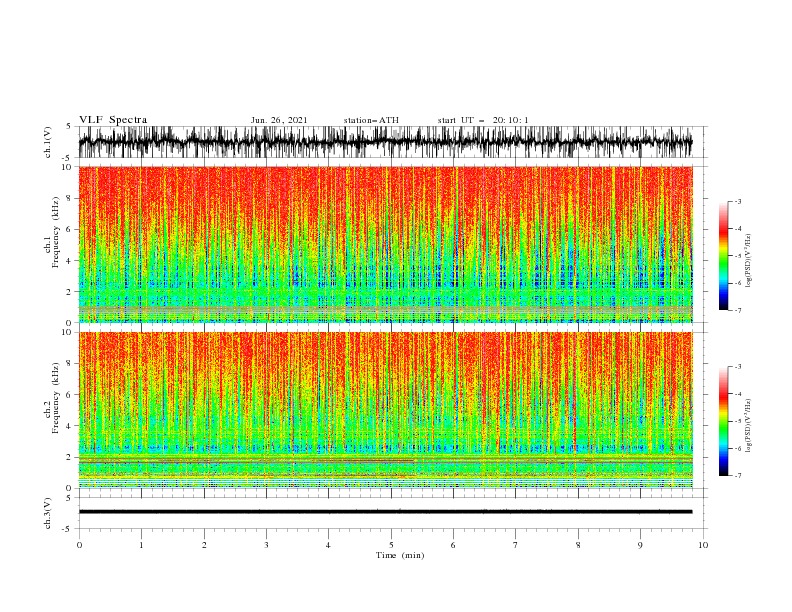The width and height of the screenshot is (792, 612).
Task: Click the "6" kHz tick on ch.2 frequency axis
Action: (x=70, y=394)
